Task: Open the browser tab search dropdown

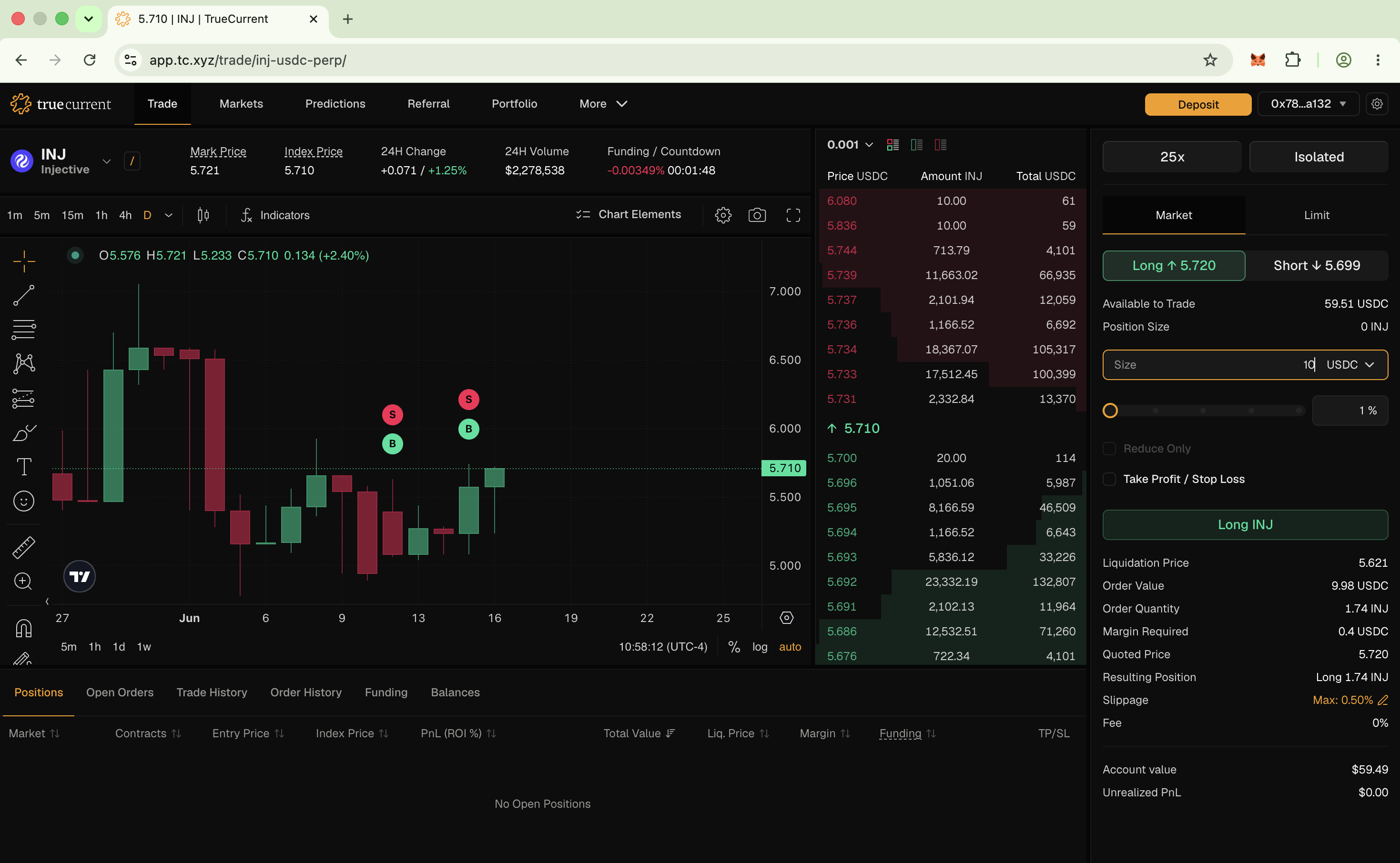Action: click(x=89, y=19)
